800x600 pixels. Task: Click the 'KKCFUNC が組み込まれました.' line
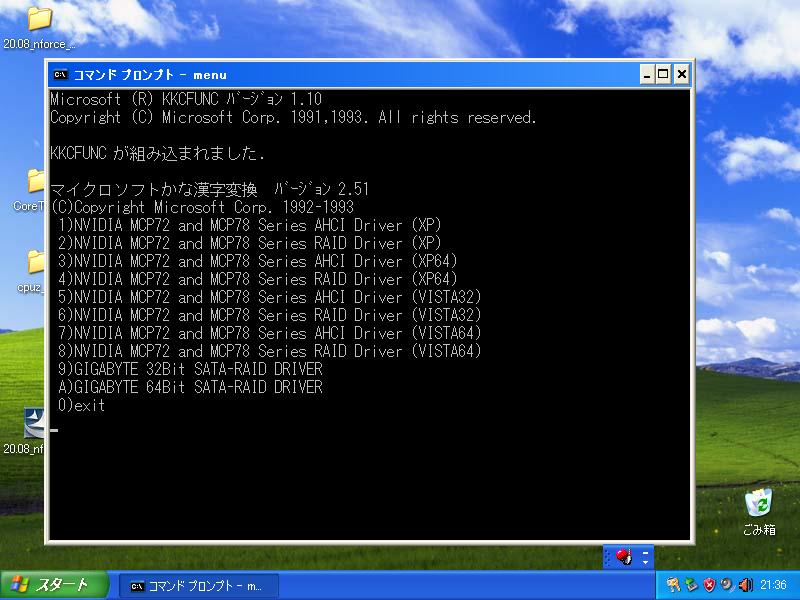158,153
